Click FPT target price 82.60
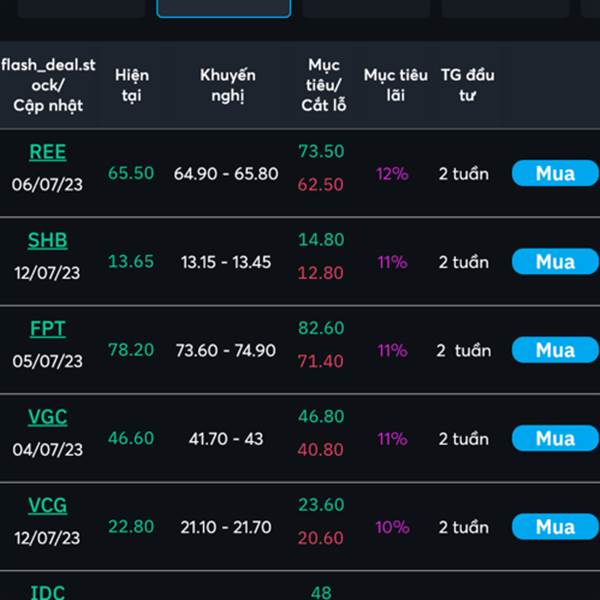600x600 pixels. (x=321, y=328)
